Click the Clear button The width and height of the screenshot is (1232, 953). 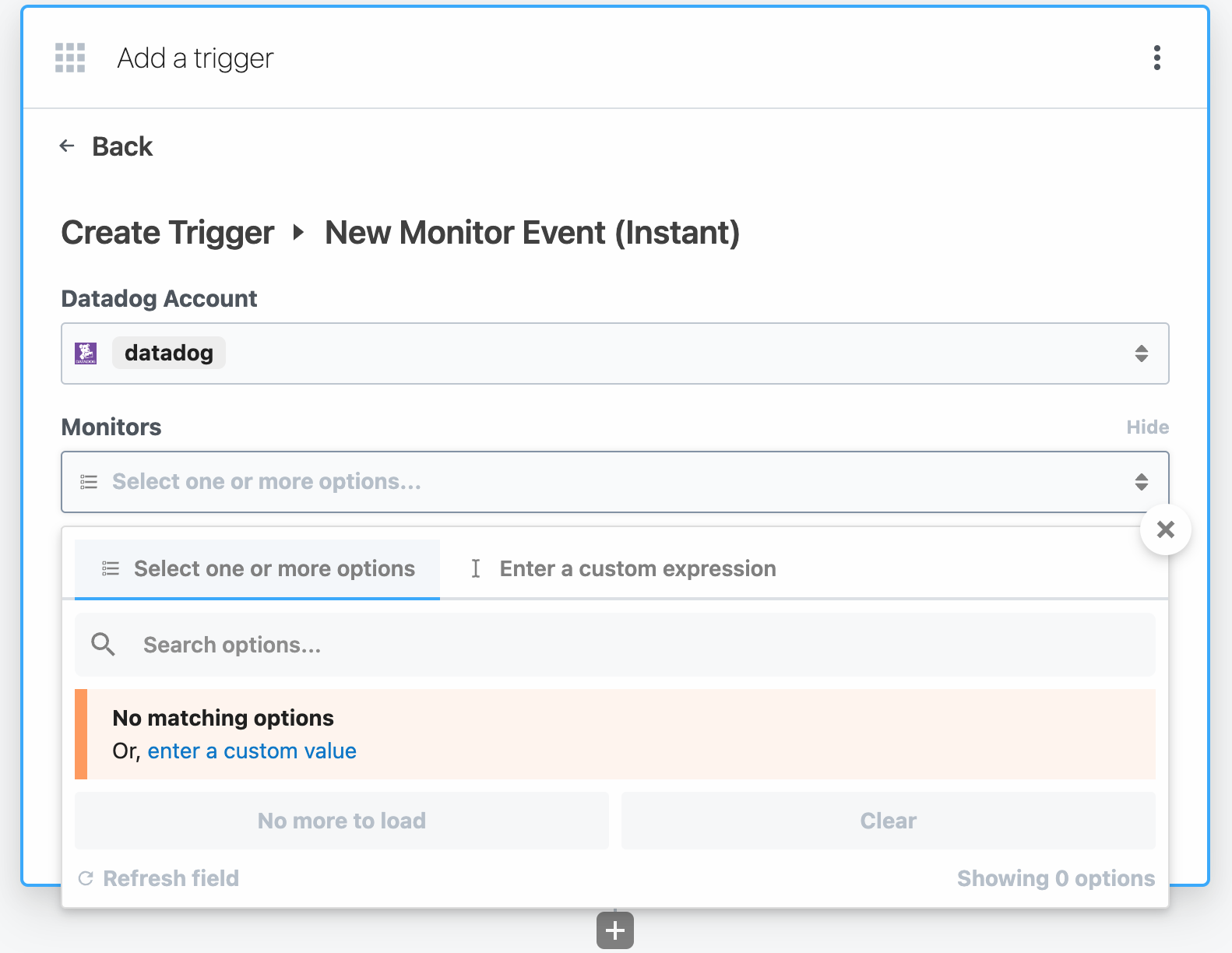pos(889,821)
